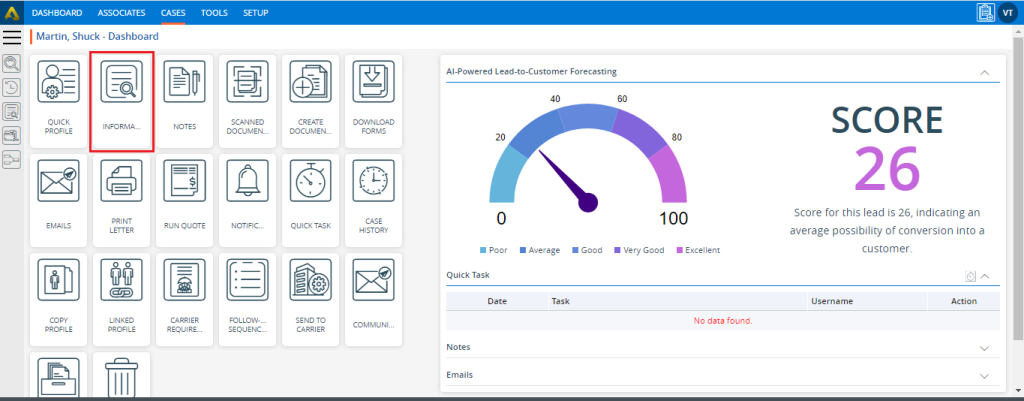This screenshot has height=401, width=1024.
Task: Click the Download Forms tile
Action: pyautogui.click(x=373, y=101)
